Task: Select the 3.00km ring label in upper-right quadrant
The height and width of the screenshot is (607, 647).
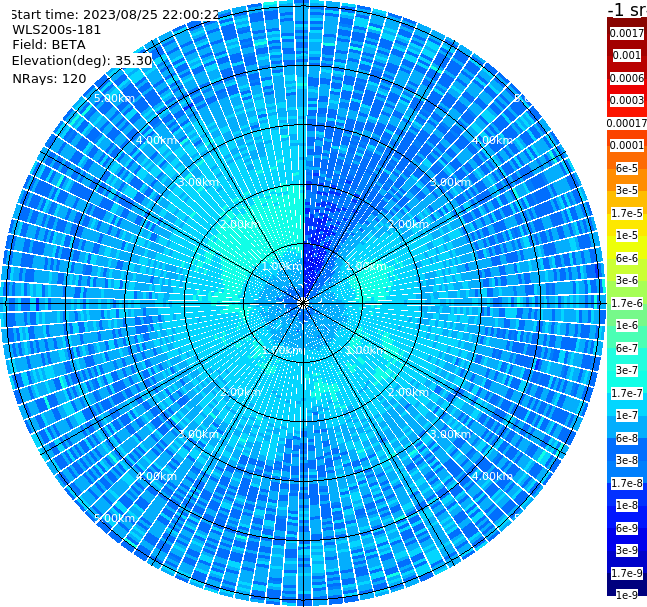Action: pos(451,182)
